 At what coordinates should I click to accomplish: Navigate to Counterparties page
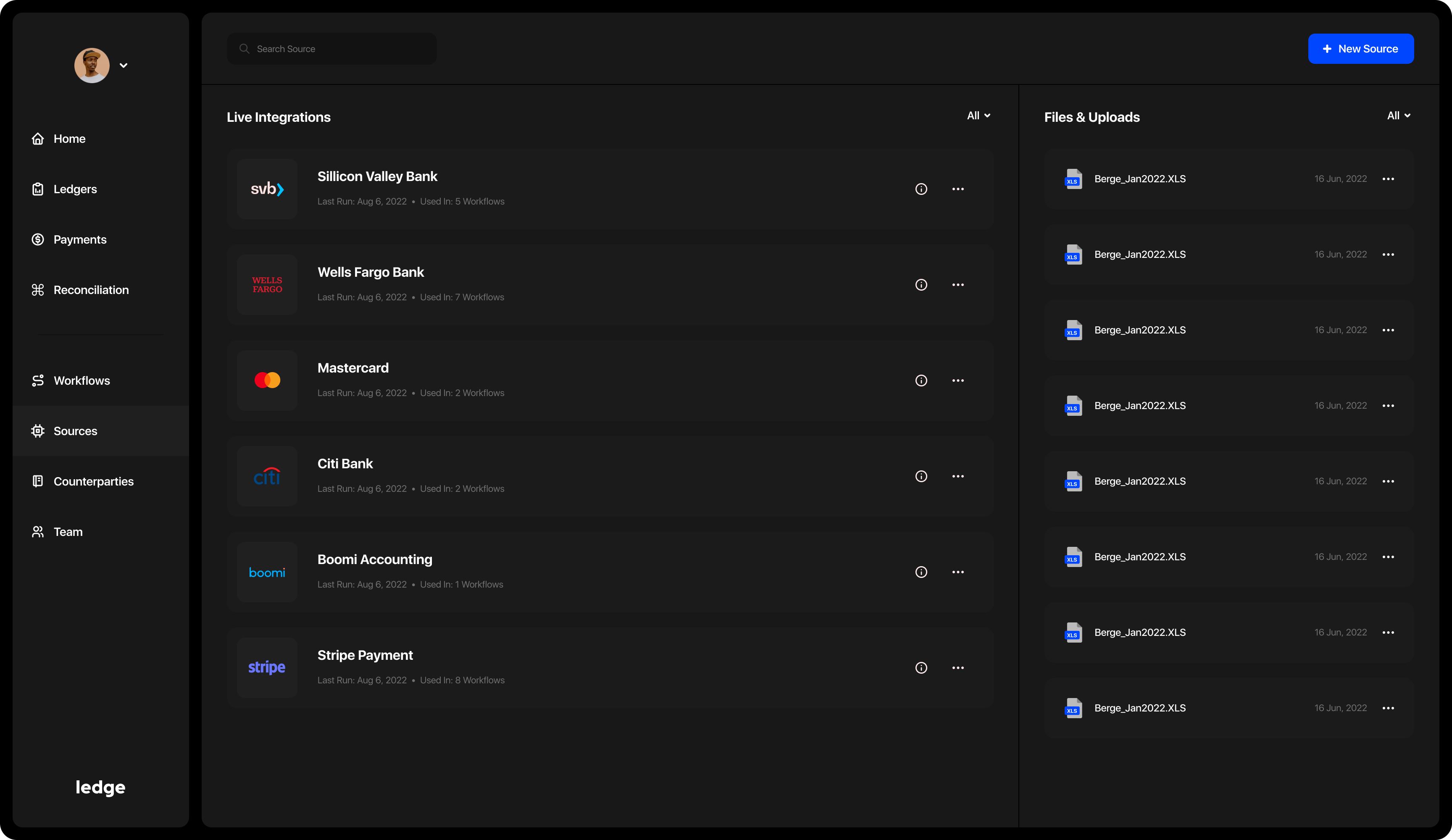click(93, 482)
